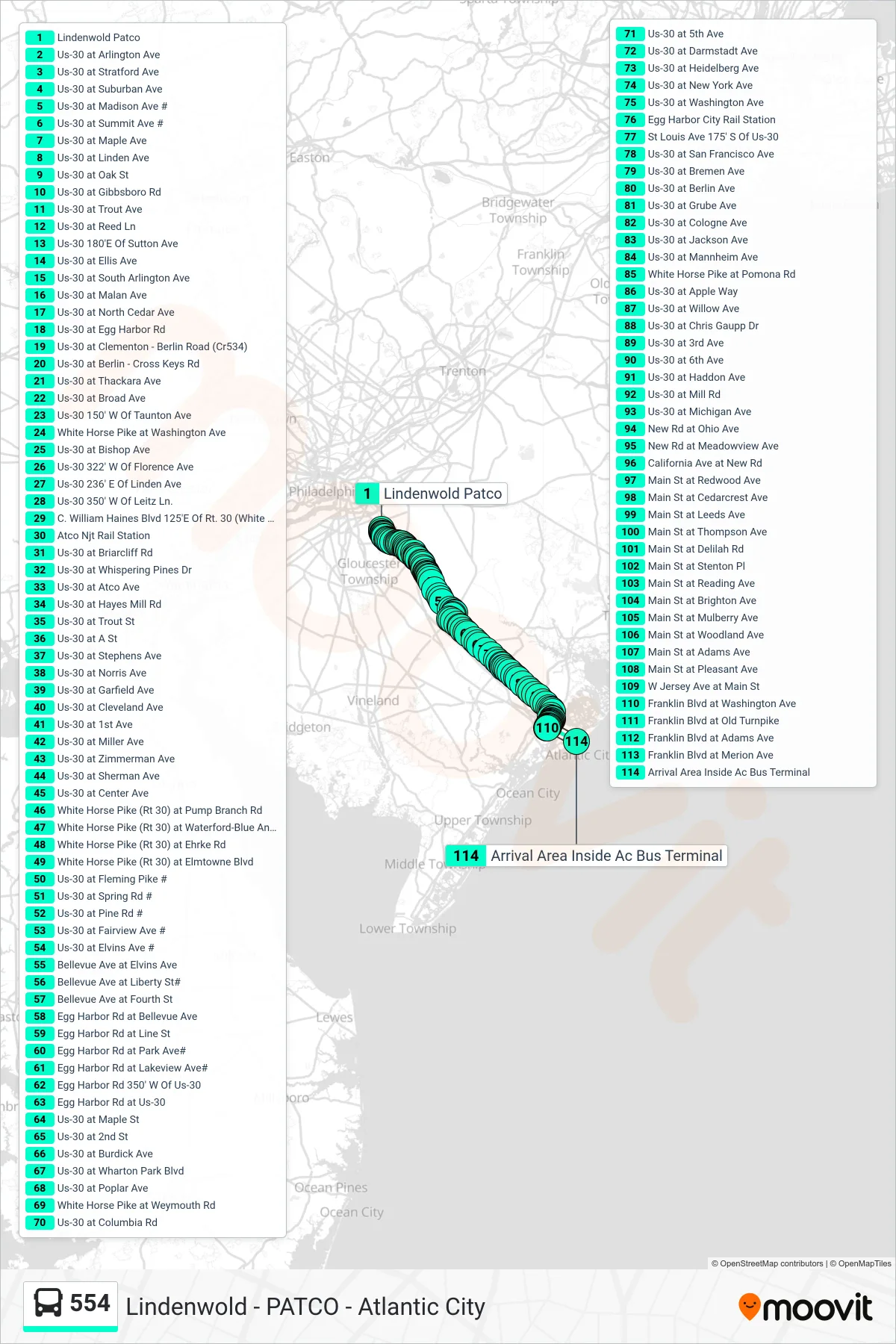Select stop 13 Us-30 180'E Of Sutton Ave

[x=102, y=243]
